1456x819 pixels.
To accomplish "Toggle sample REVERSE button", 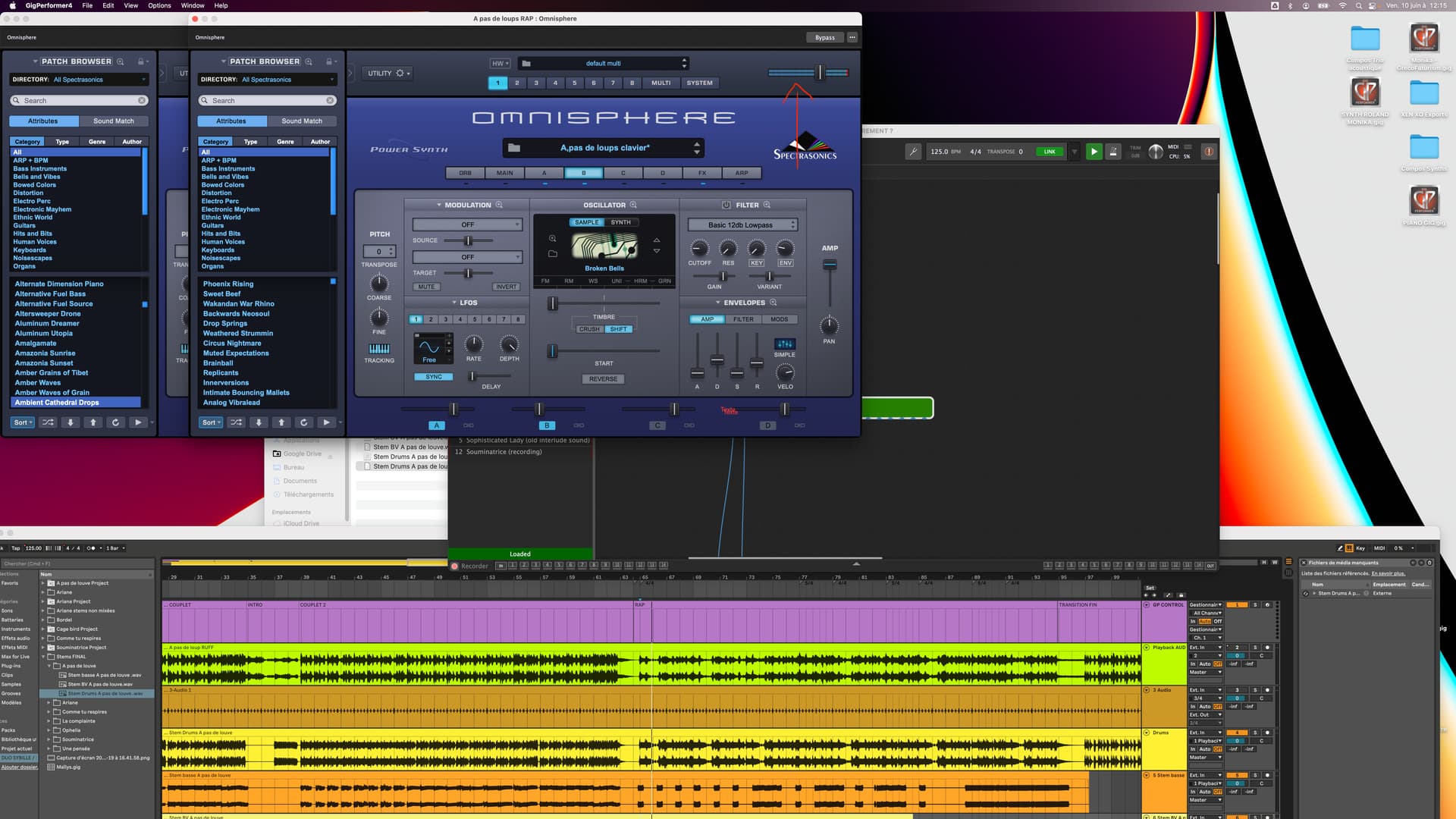I will 603,379.
